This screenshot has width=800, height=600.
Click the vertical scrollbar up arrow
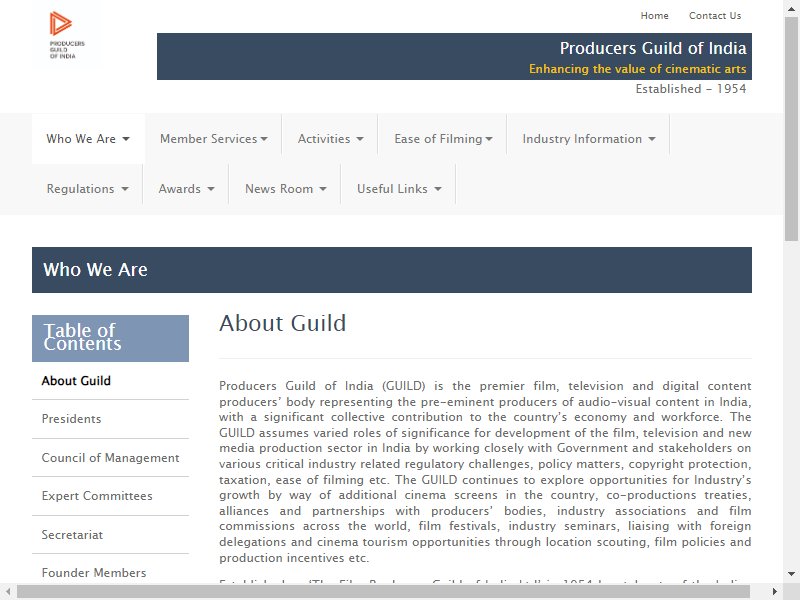791,7
